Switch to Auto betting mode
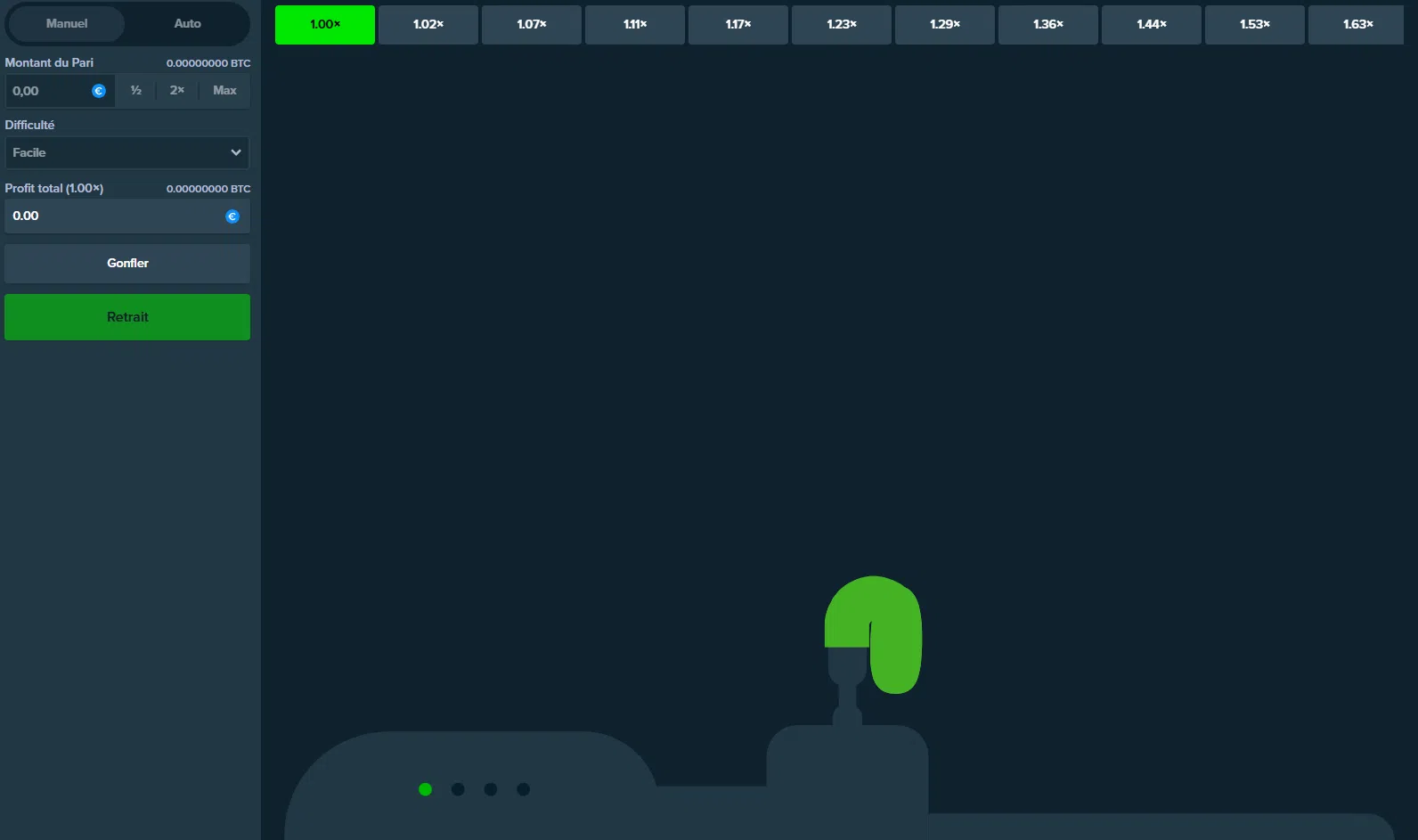This screenshot has width=1418, height=840. click(x=187, y=24)
